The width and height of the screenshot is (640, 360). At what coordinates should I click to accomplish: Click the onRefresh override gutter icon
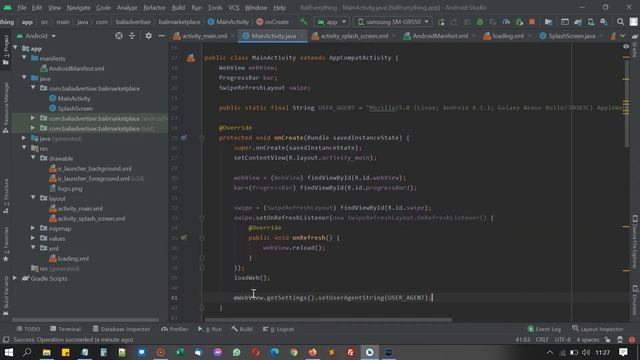[x=184, y=237]
